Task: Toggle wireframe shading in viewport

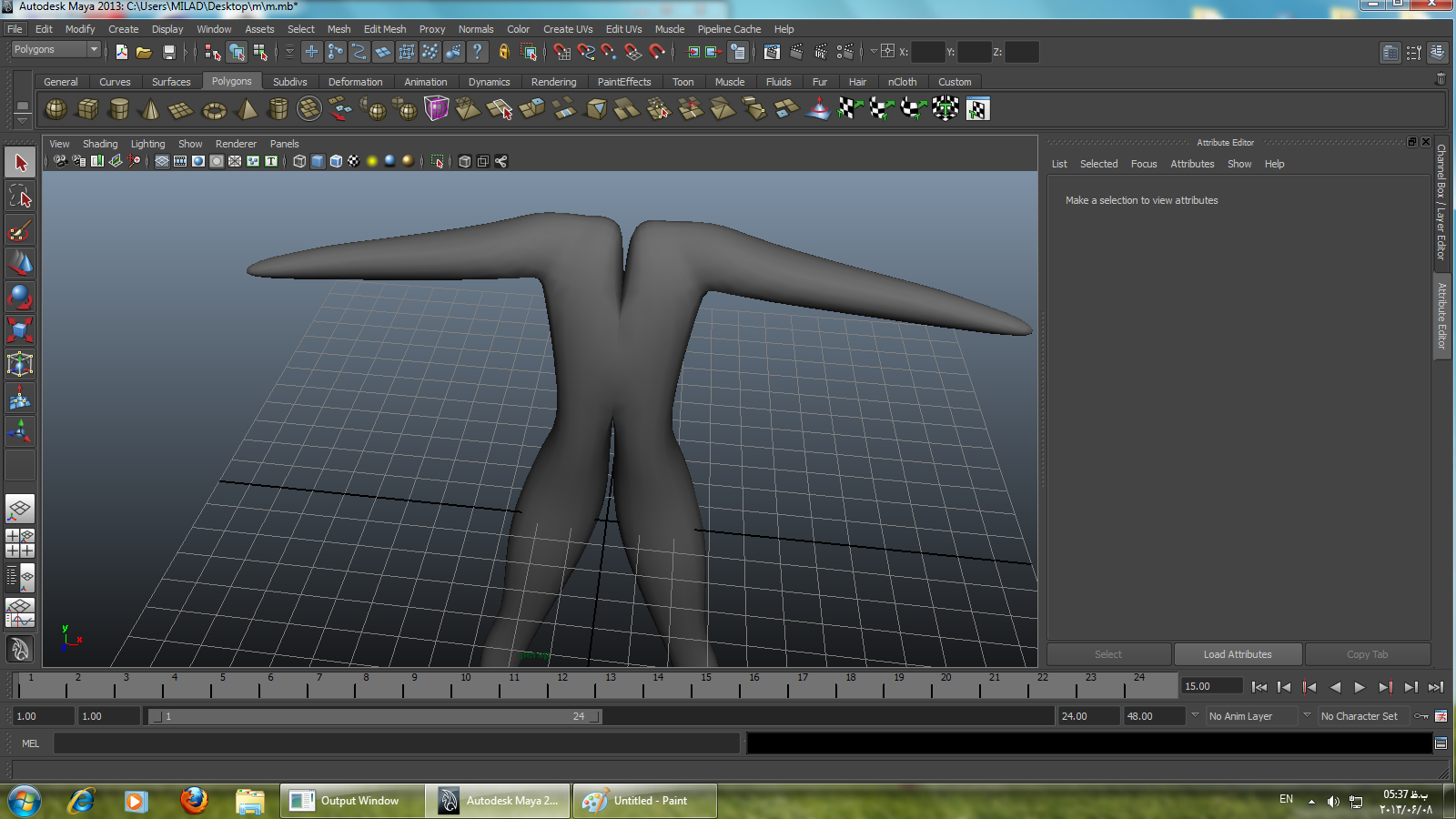Action: (299, 161)
